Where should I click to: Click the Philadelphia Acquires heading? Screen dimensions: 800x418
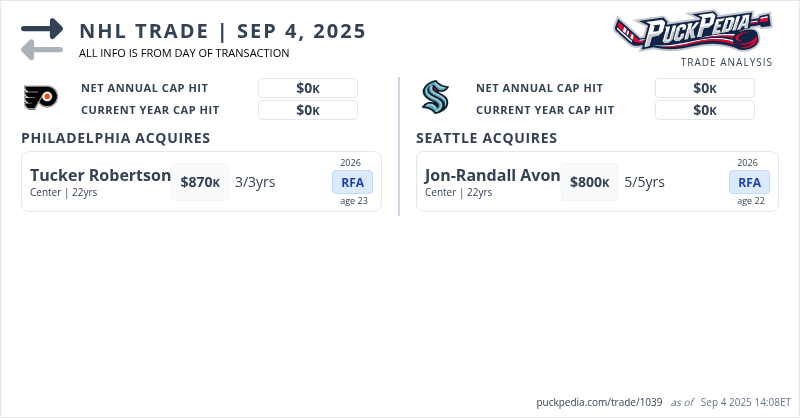point(115,138)
